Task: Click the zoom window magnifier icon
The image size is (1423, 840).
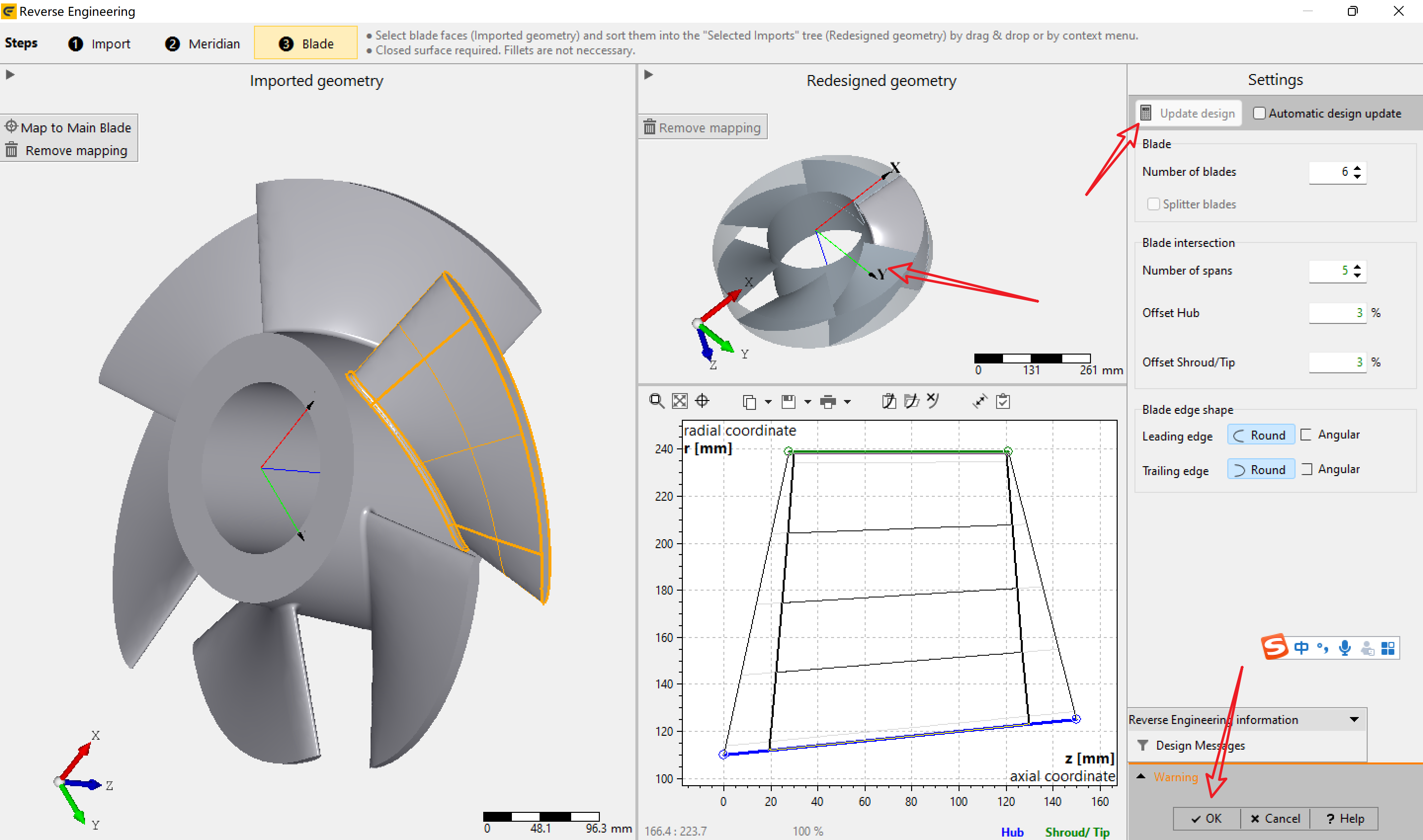Action: (656, 401)
